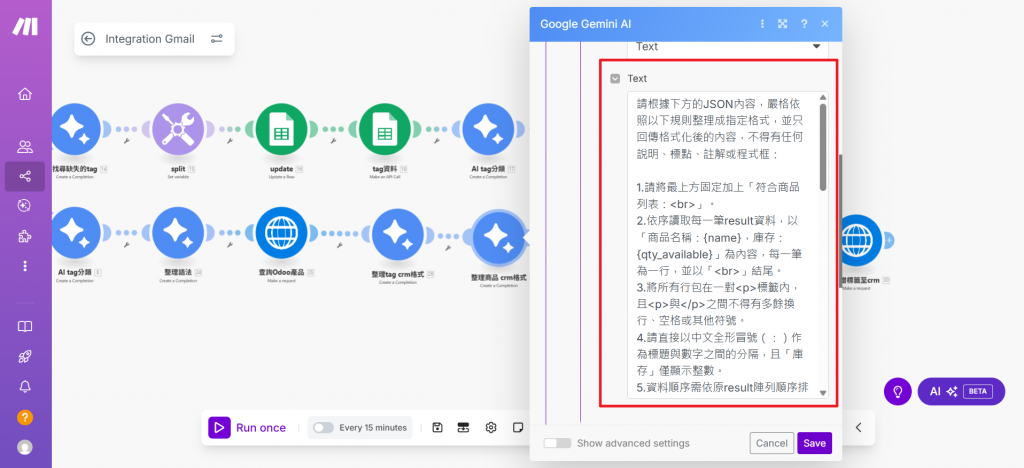Open scenario settings gear icon
Image resolution: width=1024 pixels, height=468 pixels.
(491, 428)
